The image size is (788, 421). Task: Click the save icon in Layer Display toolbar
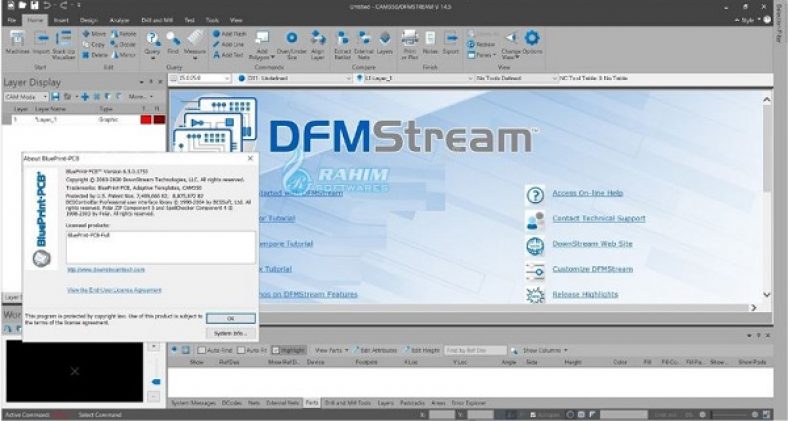pos(55,96)
